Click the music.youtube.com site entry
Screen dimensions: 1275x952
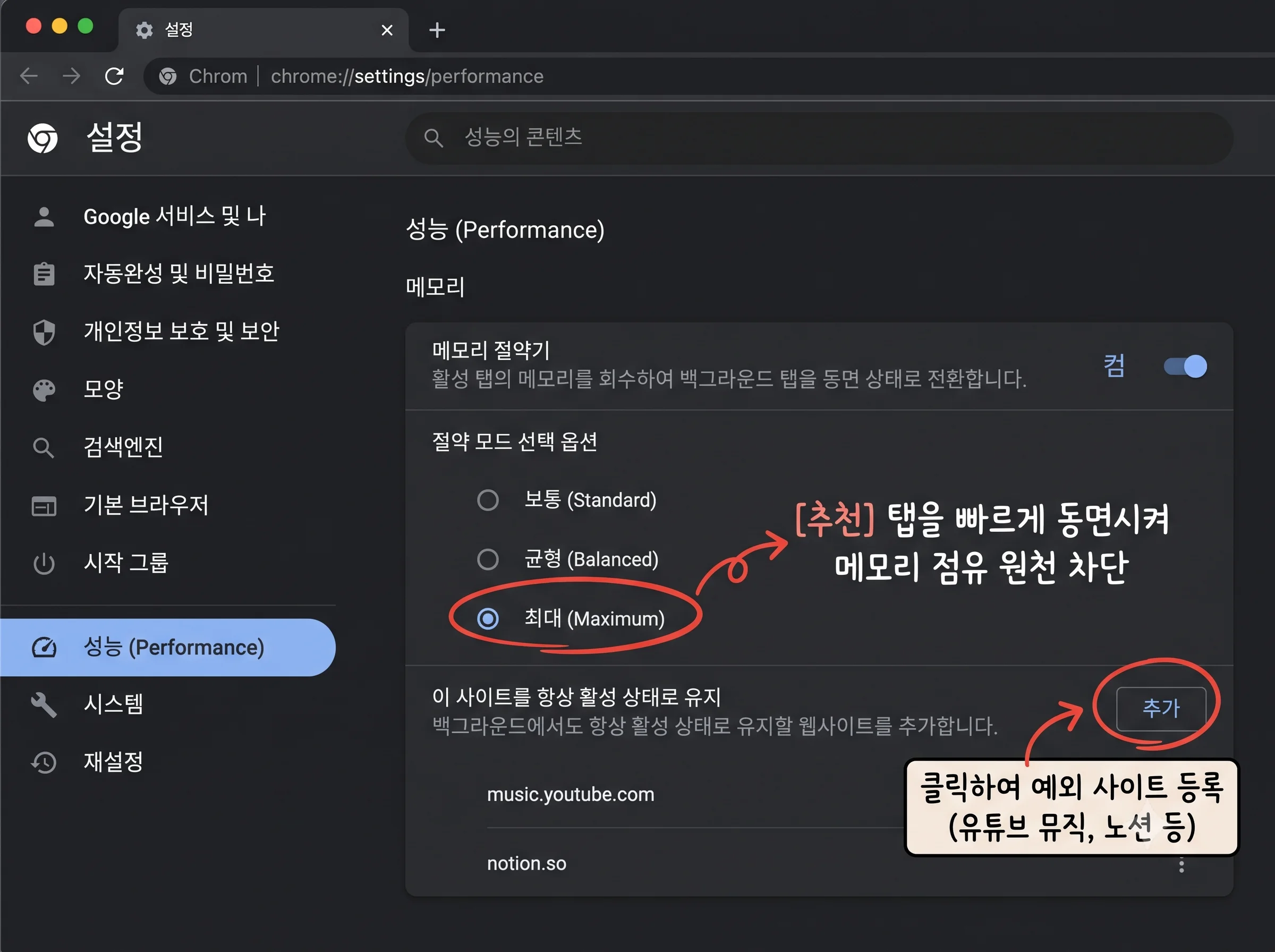point(571,795)
